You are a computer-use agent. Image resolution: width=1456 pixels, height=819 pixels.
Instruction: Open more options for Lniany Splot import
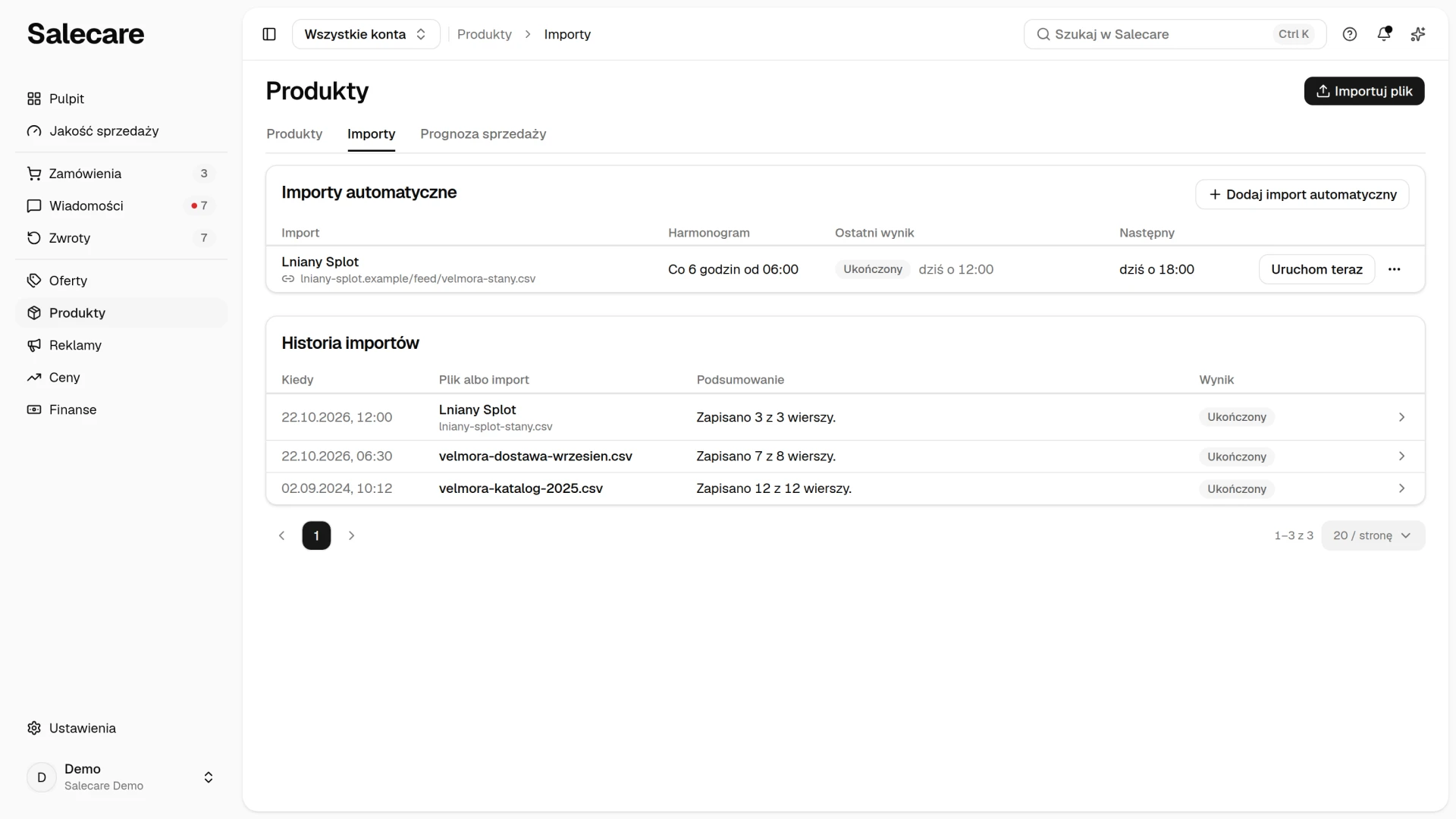coord(1394,269)
